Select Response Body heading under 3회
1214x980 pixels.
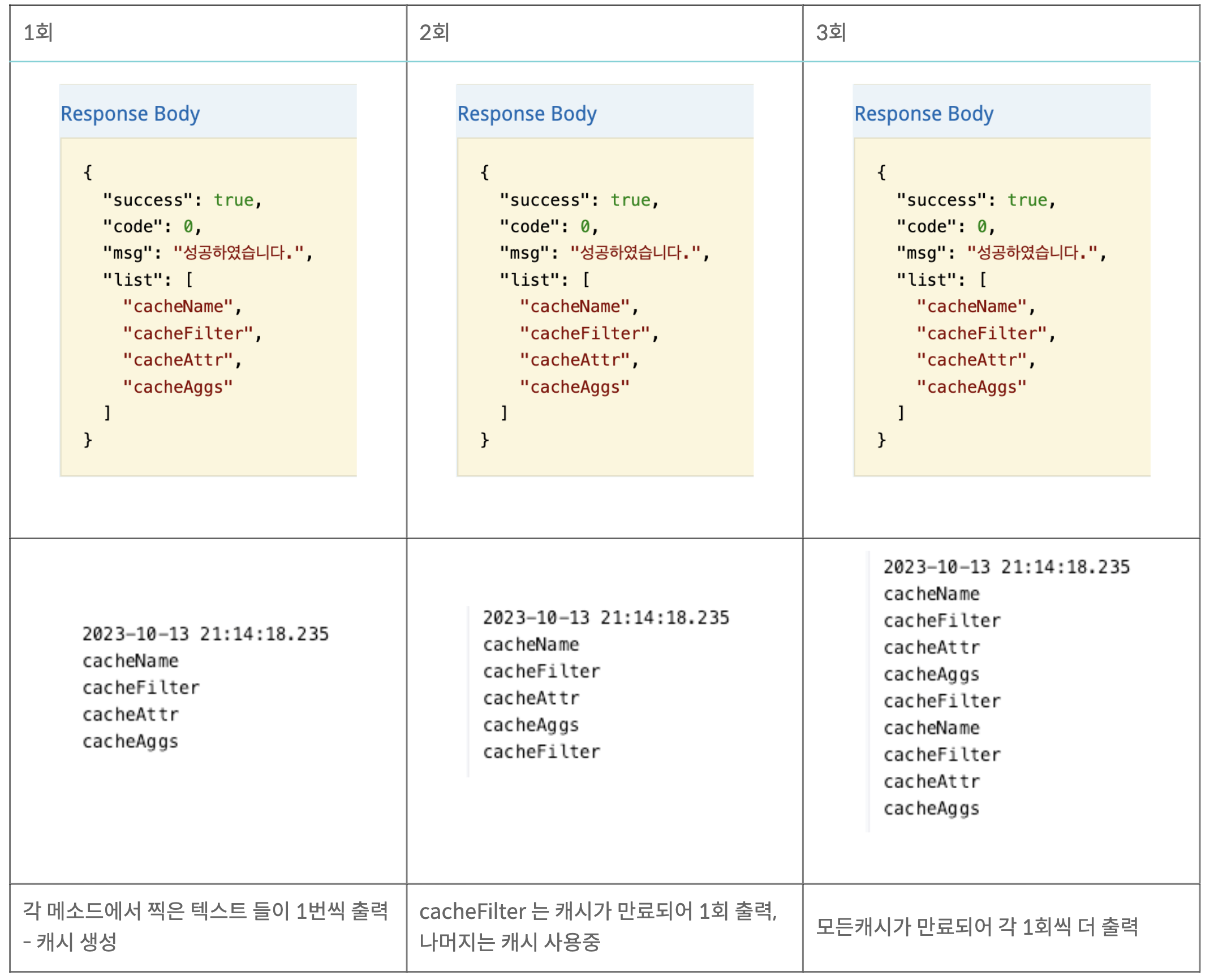coord(923,113)
